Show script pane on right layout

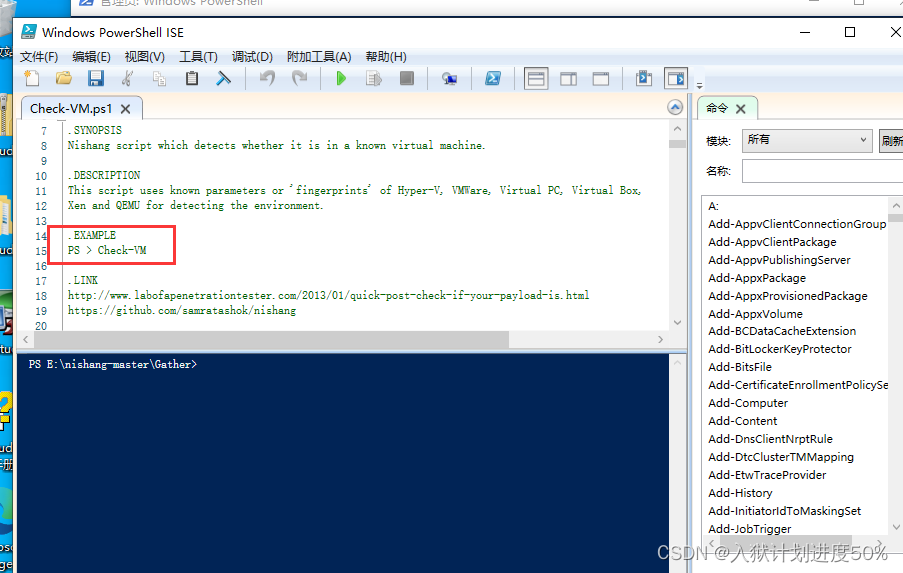(568, 78)
